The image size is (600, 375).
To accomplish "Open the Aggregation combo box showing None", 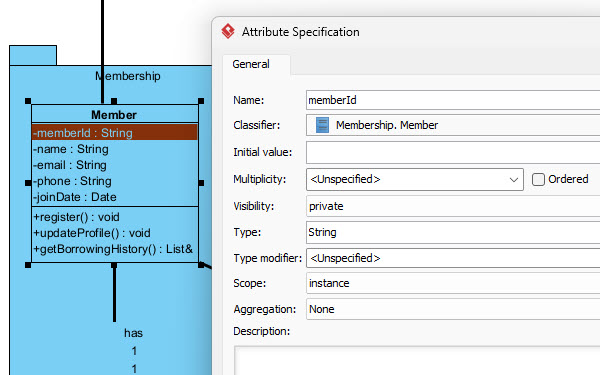I will 453,309.
